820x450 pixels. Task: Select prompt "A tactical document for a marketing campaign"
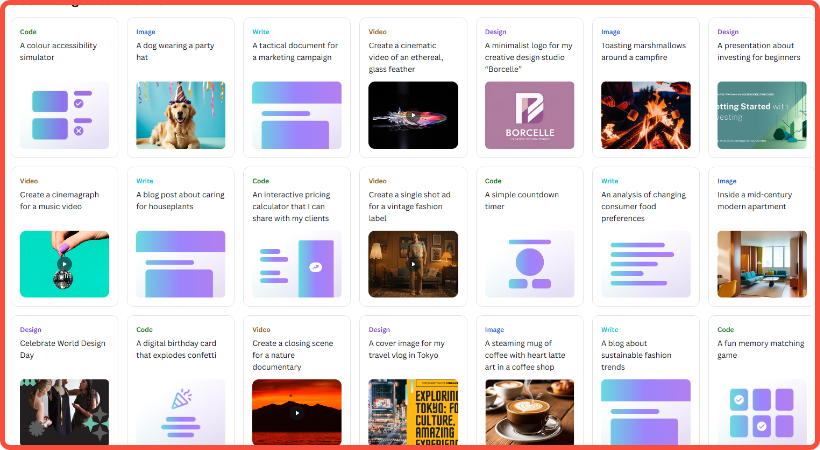tap(295, 51)
